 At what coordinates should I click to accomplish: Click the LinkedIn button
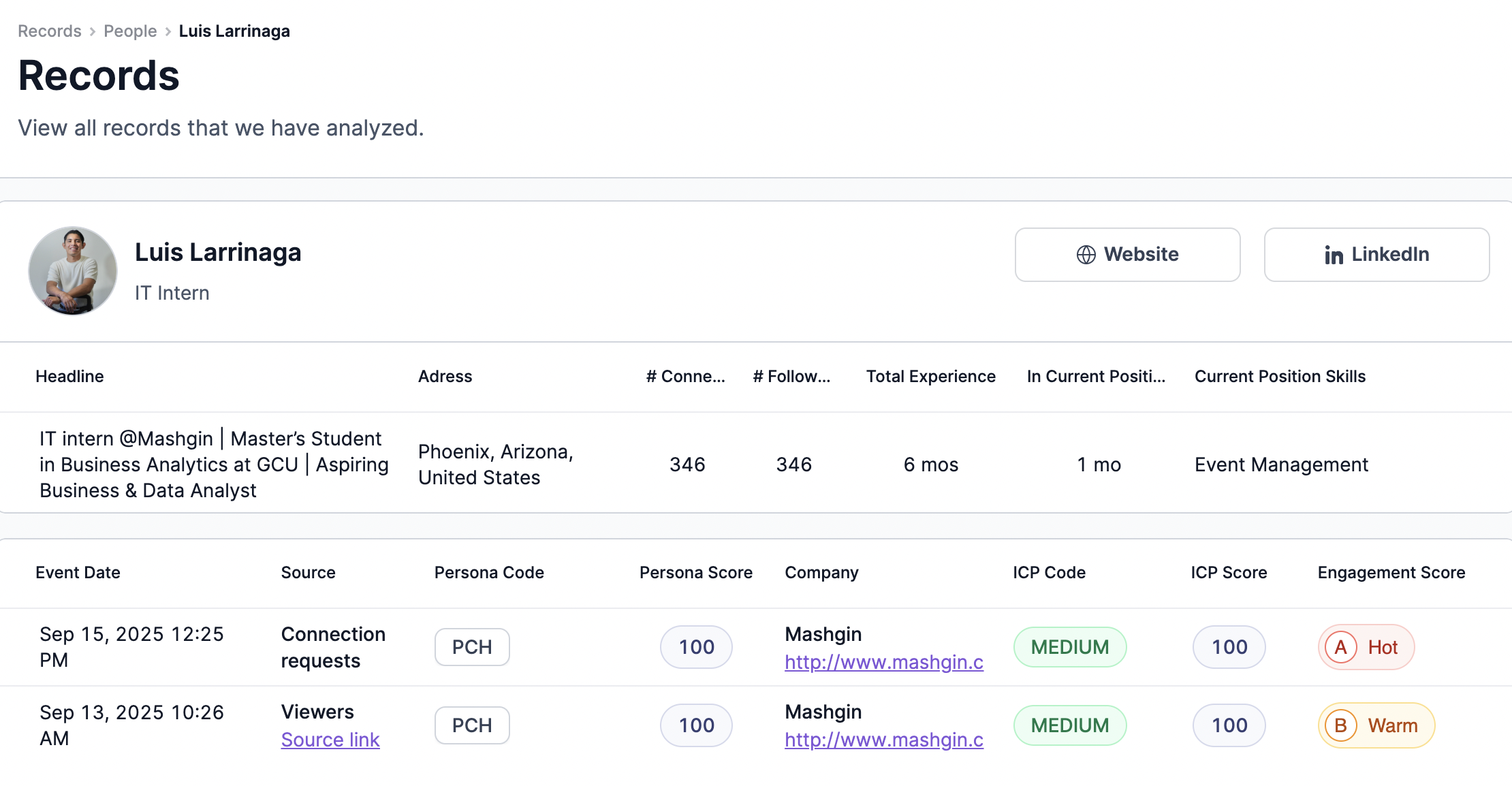click(x=1376, y=255)
